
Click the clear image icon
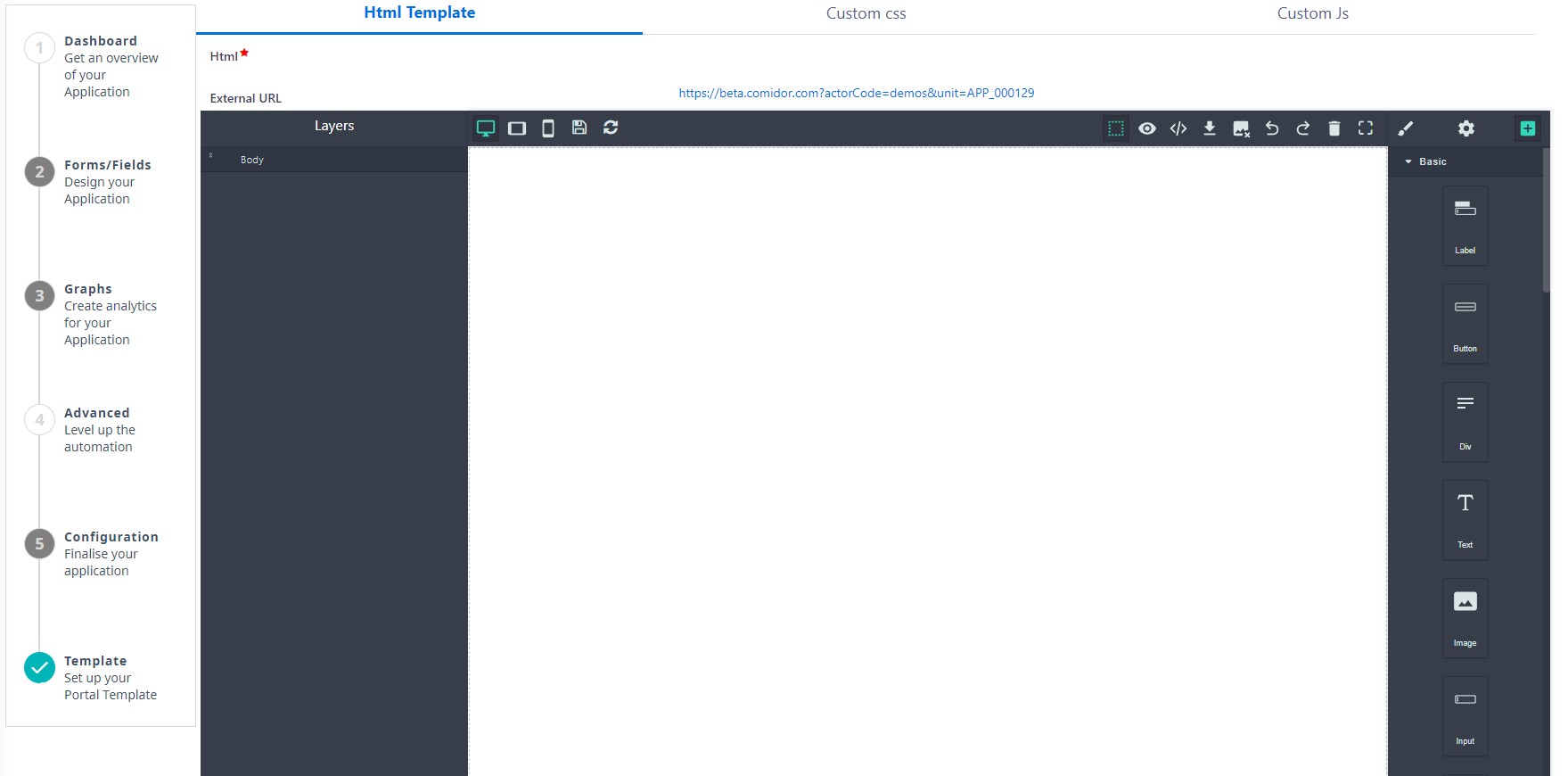click(1241, 128)
